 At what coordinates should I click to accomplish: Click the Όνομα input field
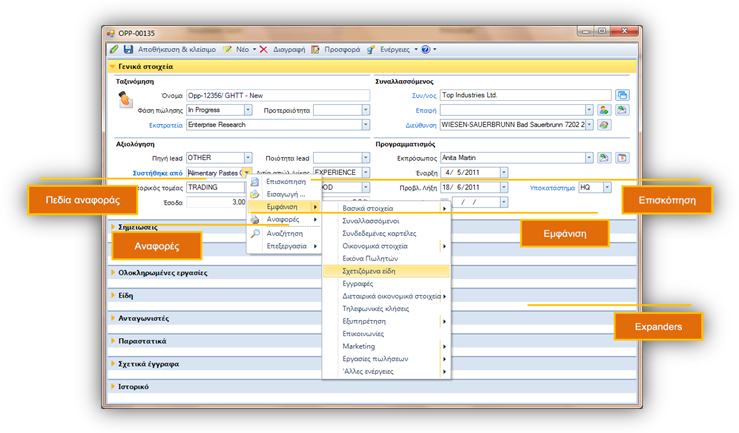click(x=278, y=95)
